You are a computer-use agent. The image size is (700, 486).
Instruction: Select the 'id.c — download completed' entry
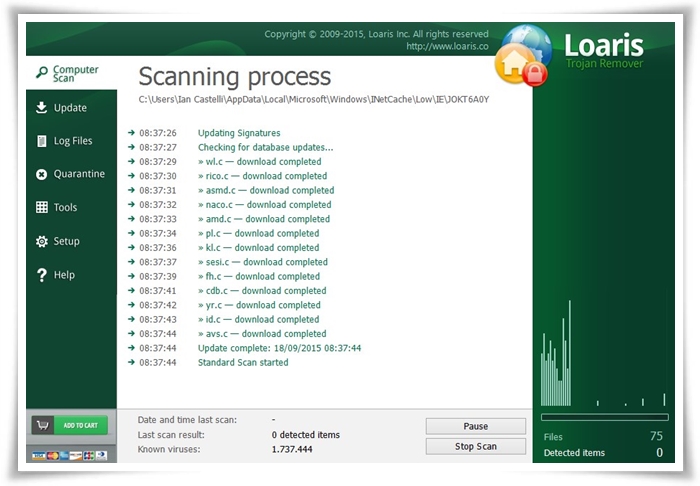[258, 319]
